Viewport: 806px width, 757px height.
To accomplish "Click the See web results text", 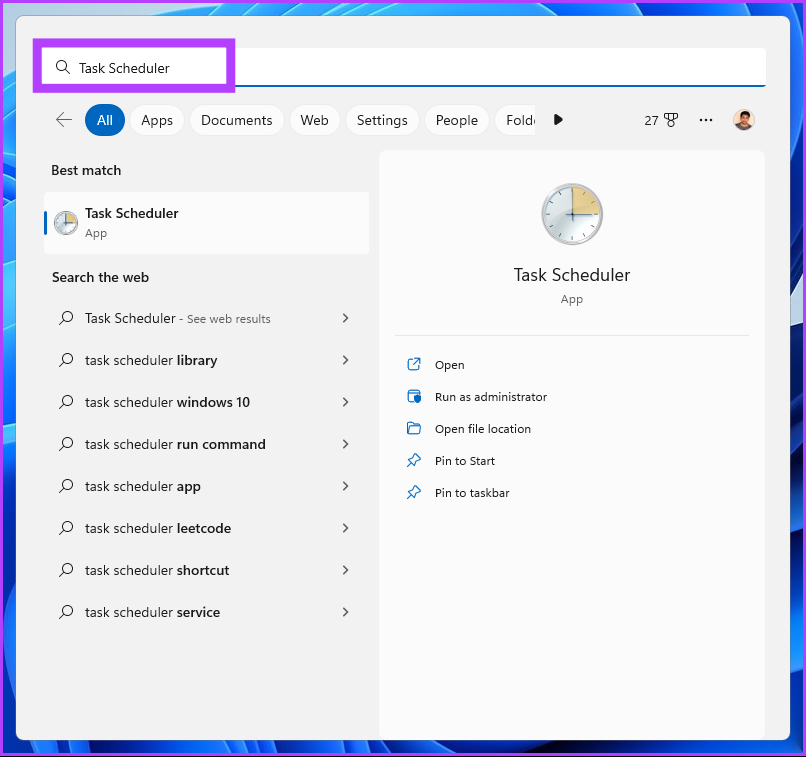I will click(x=228, y=319).
